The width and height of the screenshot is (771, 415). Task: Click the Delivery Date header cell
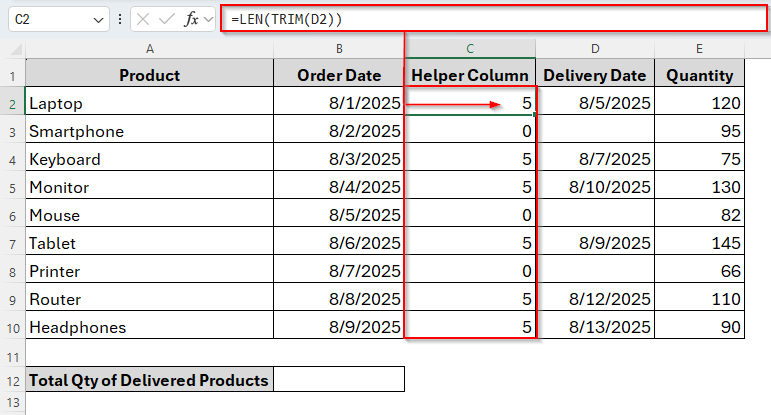coord(595,75)
